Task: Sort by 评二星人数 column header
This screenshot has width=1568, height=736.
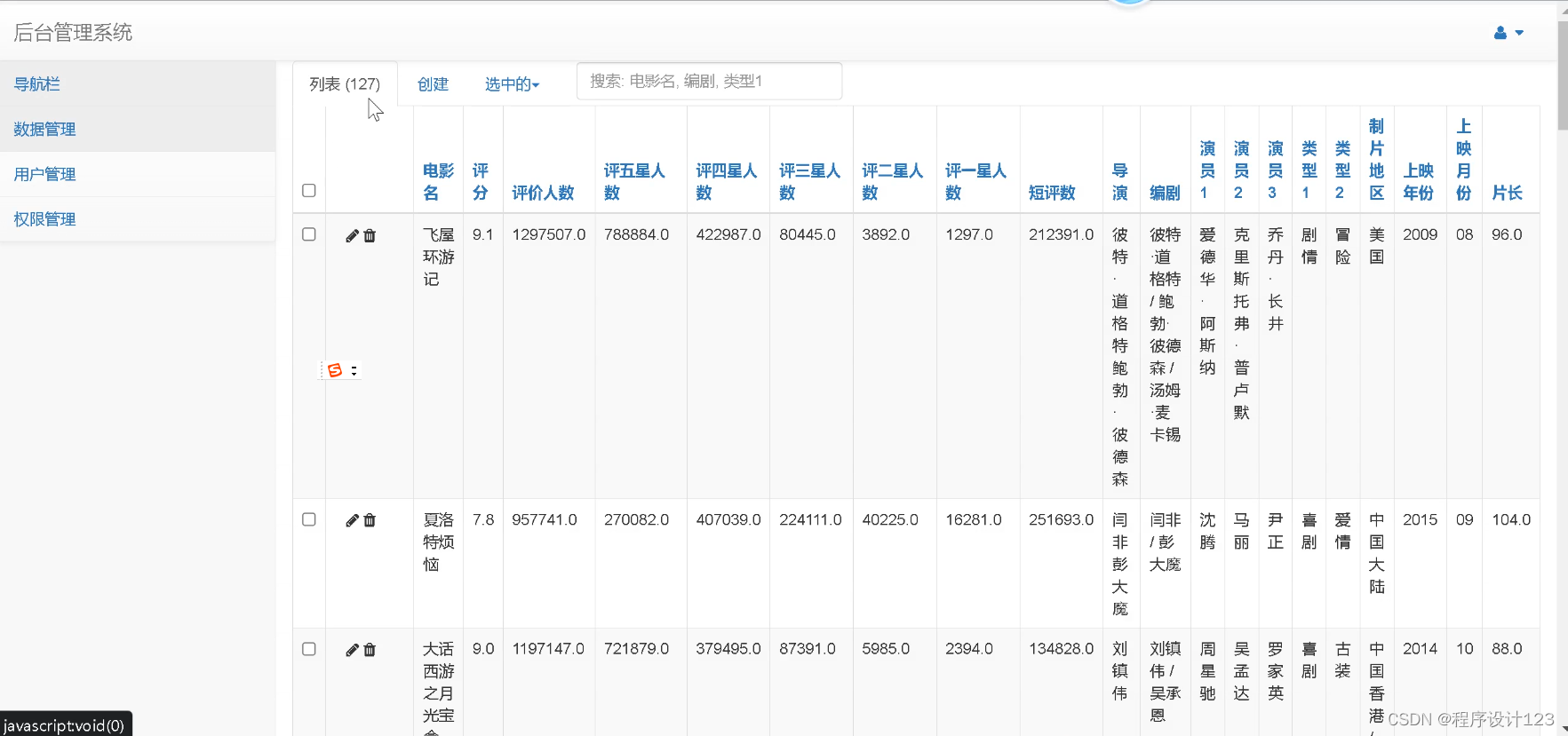Action: 893,182
